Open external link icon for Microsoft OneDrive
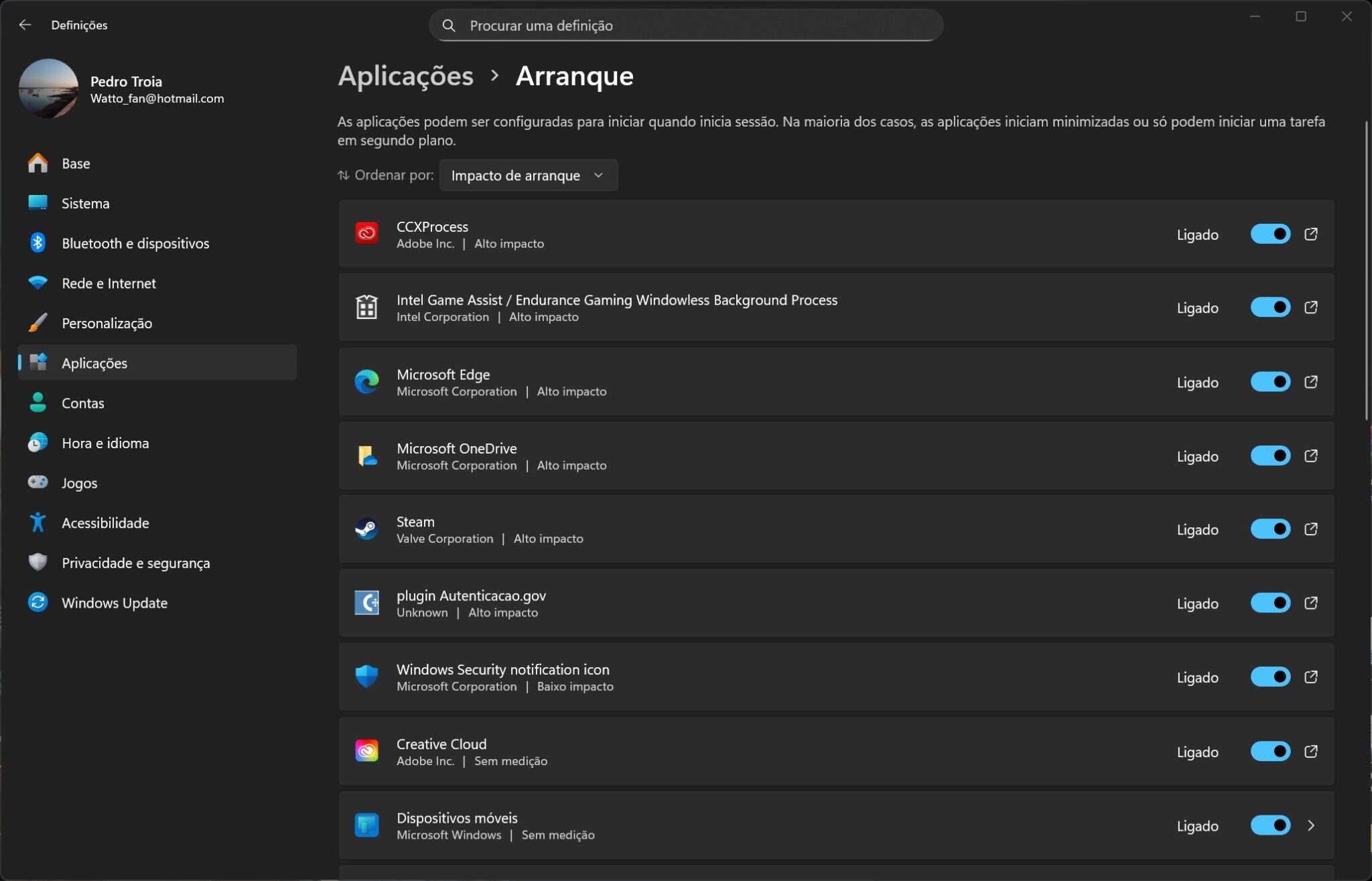The width and height of the screenshot is (1372, 881). pos(1311,456)
